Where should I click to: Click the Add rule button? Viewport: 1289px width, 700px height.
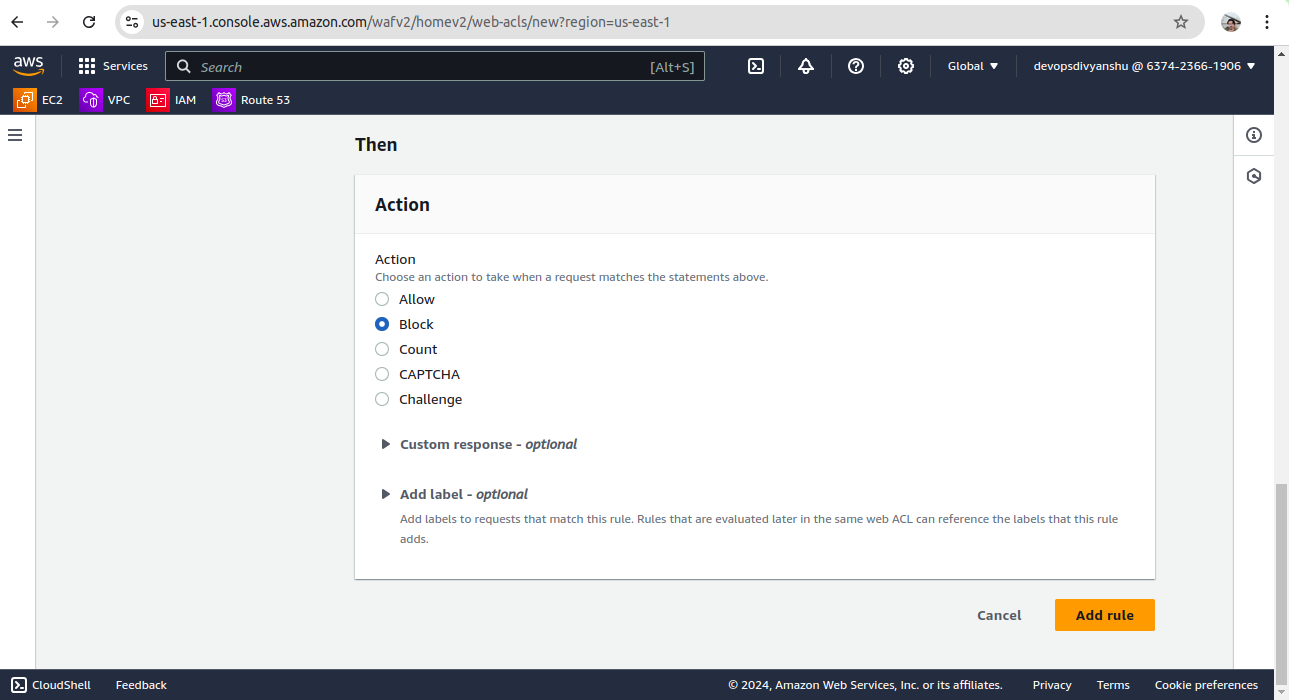(x=1104, y=615)
